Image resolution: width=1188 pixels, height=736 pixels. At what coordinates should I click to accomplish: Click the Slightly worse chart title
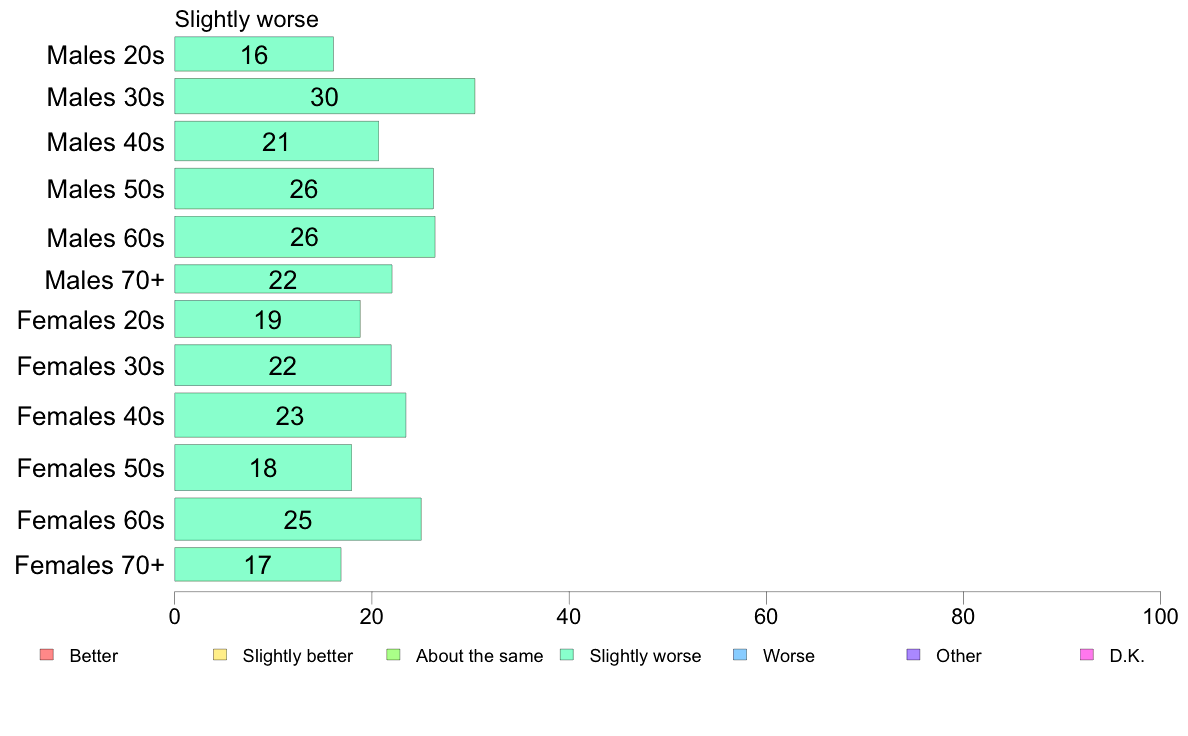[x=246, y=19]
